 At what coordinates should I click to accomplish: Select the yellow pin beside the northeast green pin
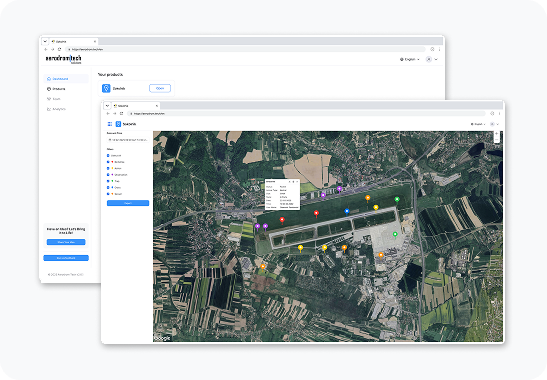click(376, 208)
